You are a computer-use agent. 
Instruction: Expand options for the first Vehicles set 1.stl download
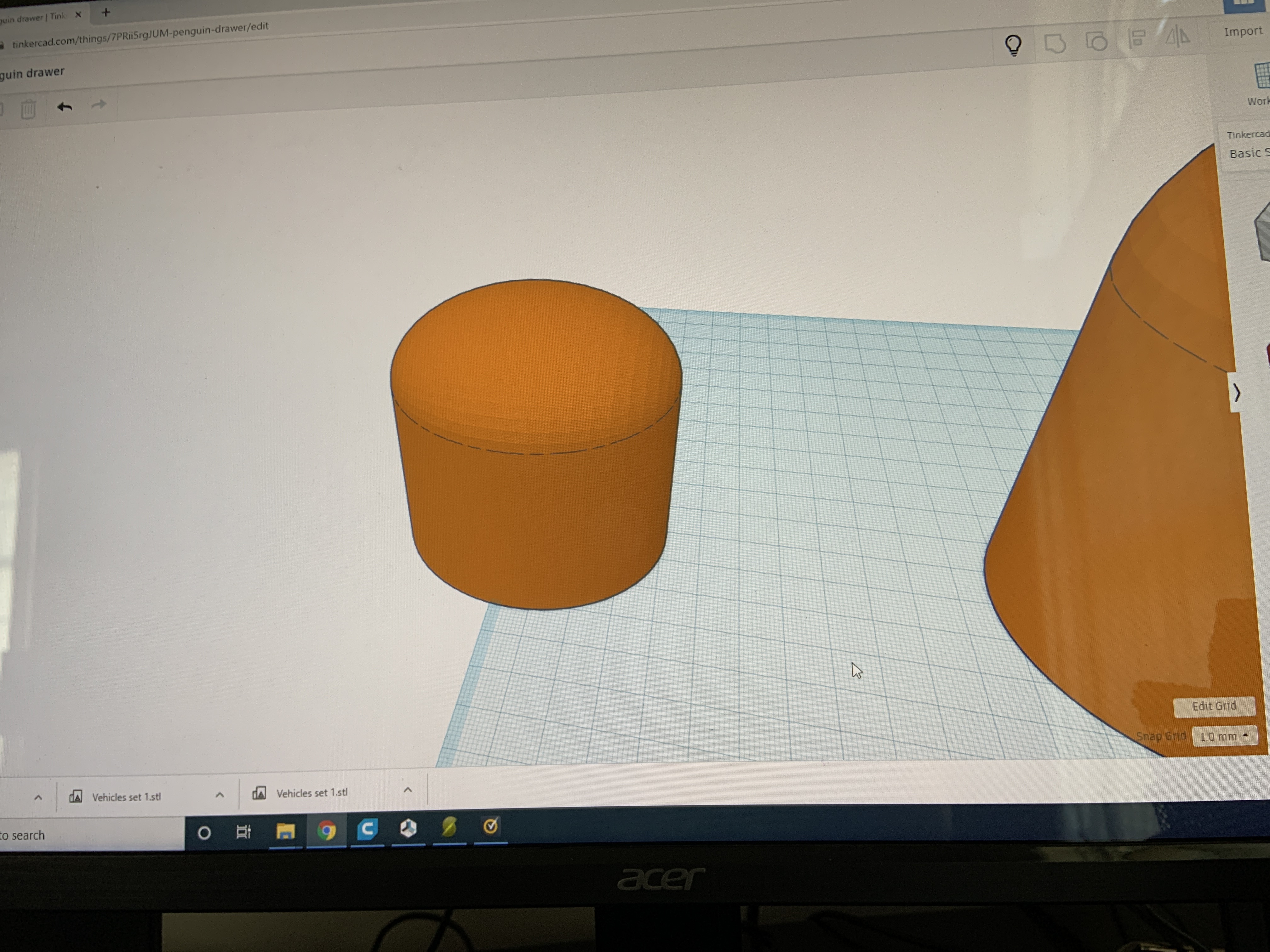click(219, 795)
